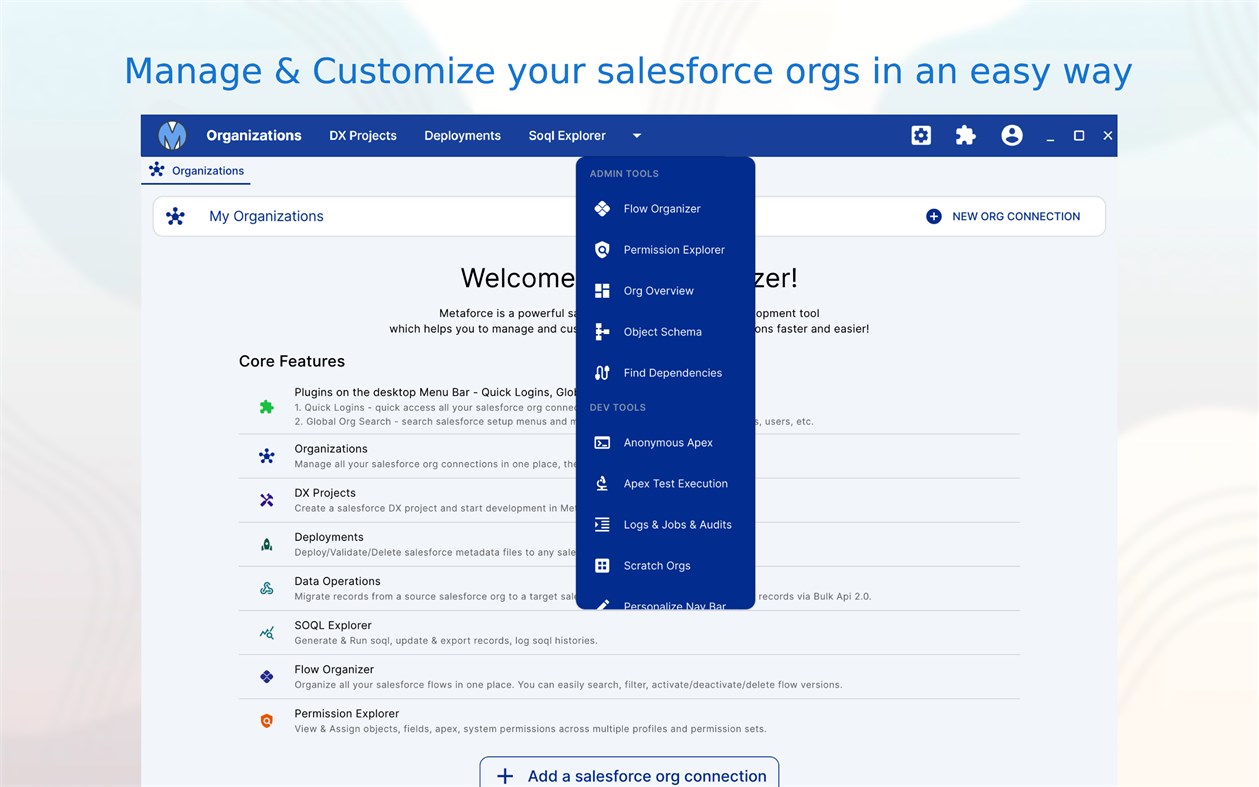Open Logs & Jobs & Audits
The height and width of the screenshot is (787, 1259).
[x=678, y=525]
